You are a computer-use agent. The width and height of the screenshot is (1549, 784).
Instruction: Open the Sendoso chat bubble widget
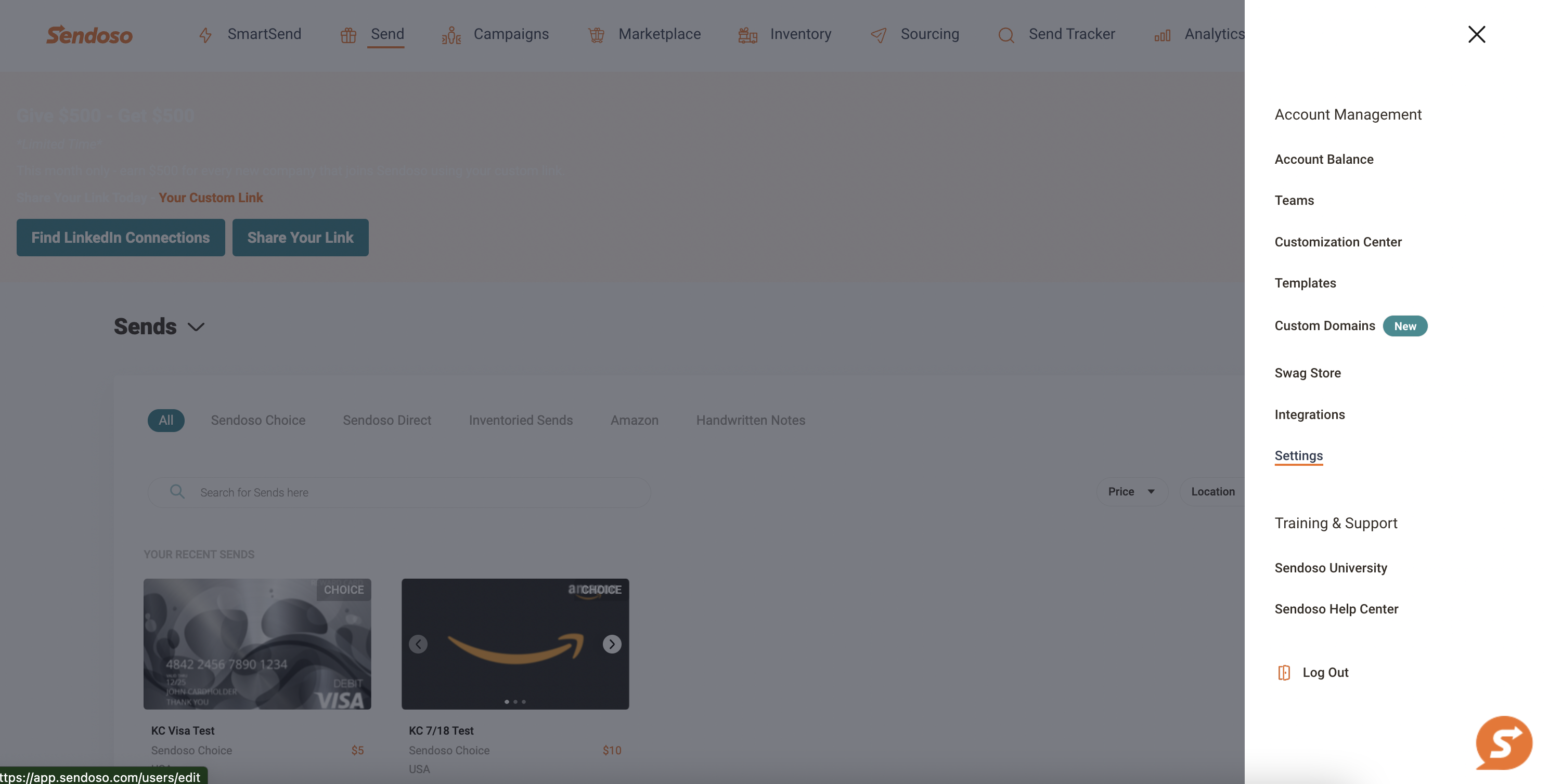click(x=1503, y=743)
